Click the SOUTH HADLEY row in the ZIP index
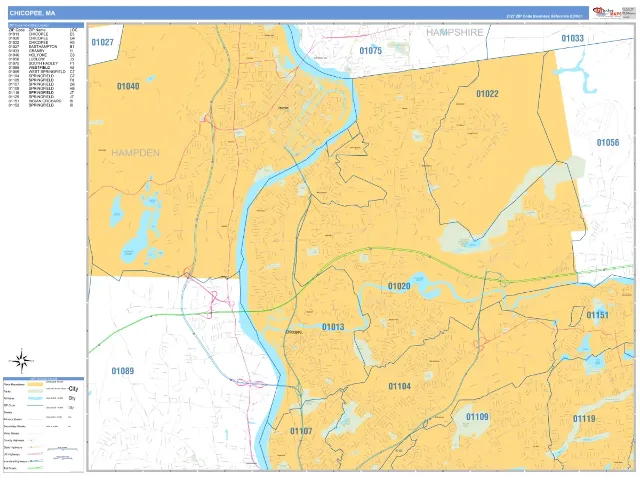640x480 pixels. [42, 63]
